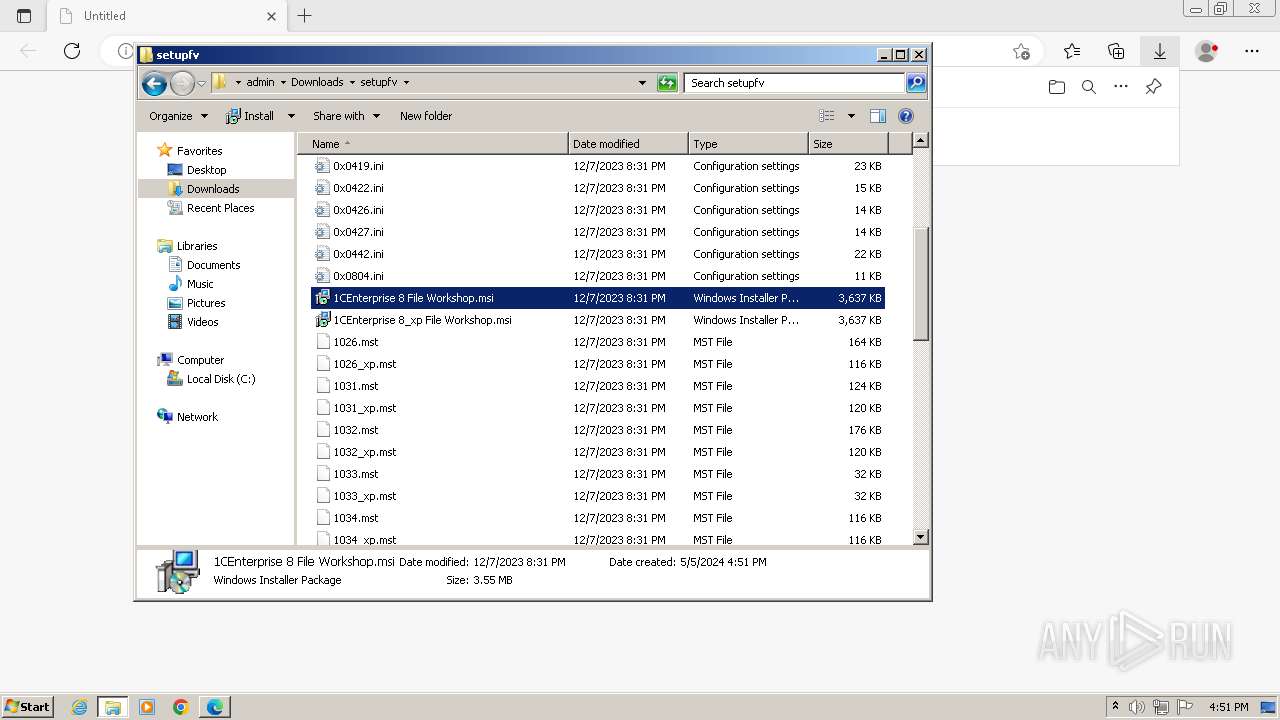Click the change view icon
Image resolution: width=1280 pixels, height=720 pixels.
pos(827,116)
